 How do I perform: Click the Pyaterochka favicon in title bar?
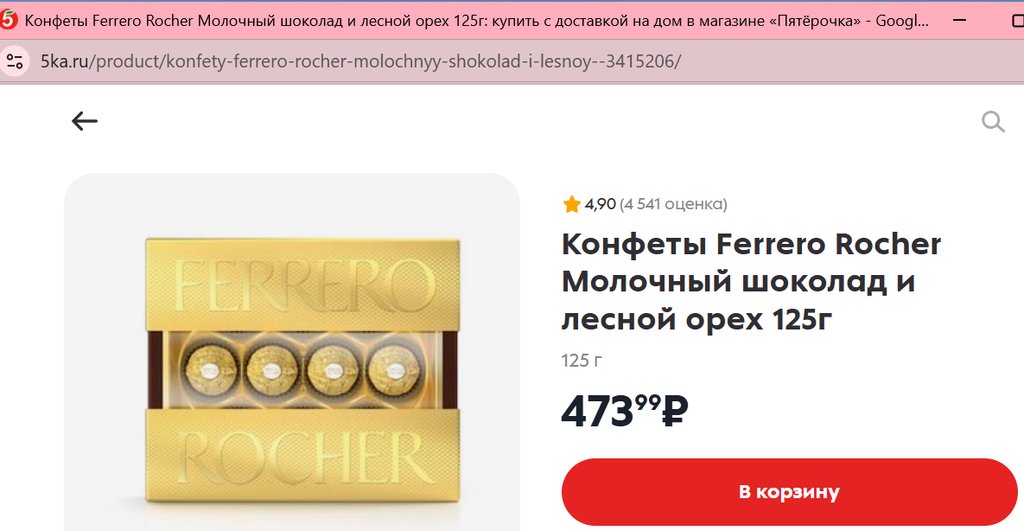pyautogui.click(x=8, y=20)
